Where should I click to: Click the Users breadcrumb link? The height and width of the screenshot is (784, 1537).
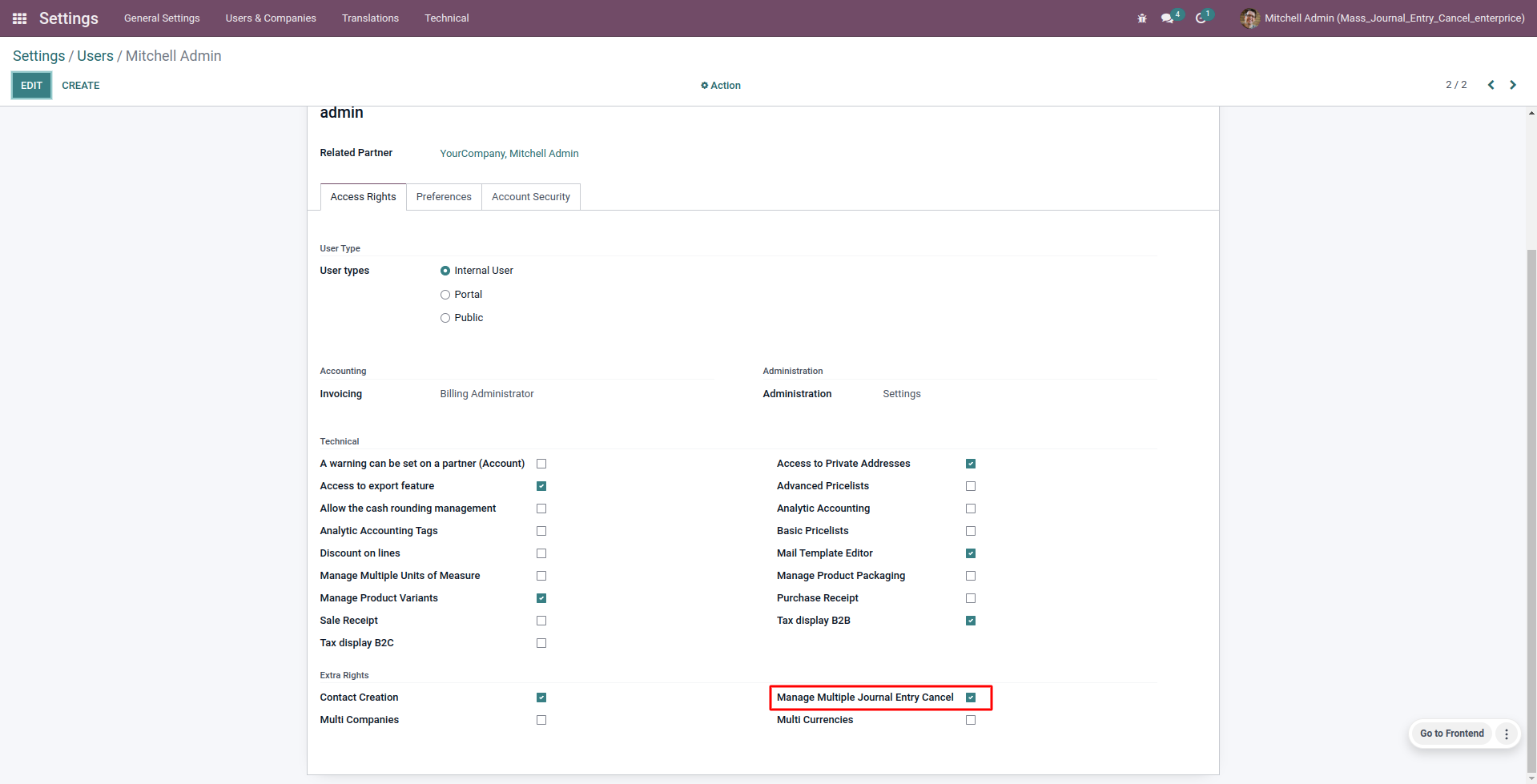pyautogui.click(x=95, y=56)
